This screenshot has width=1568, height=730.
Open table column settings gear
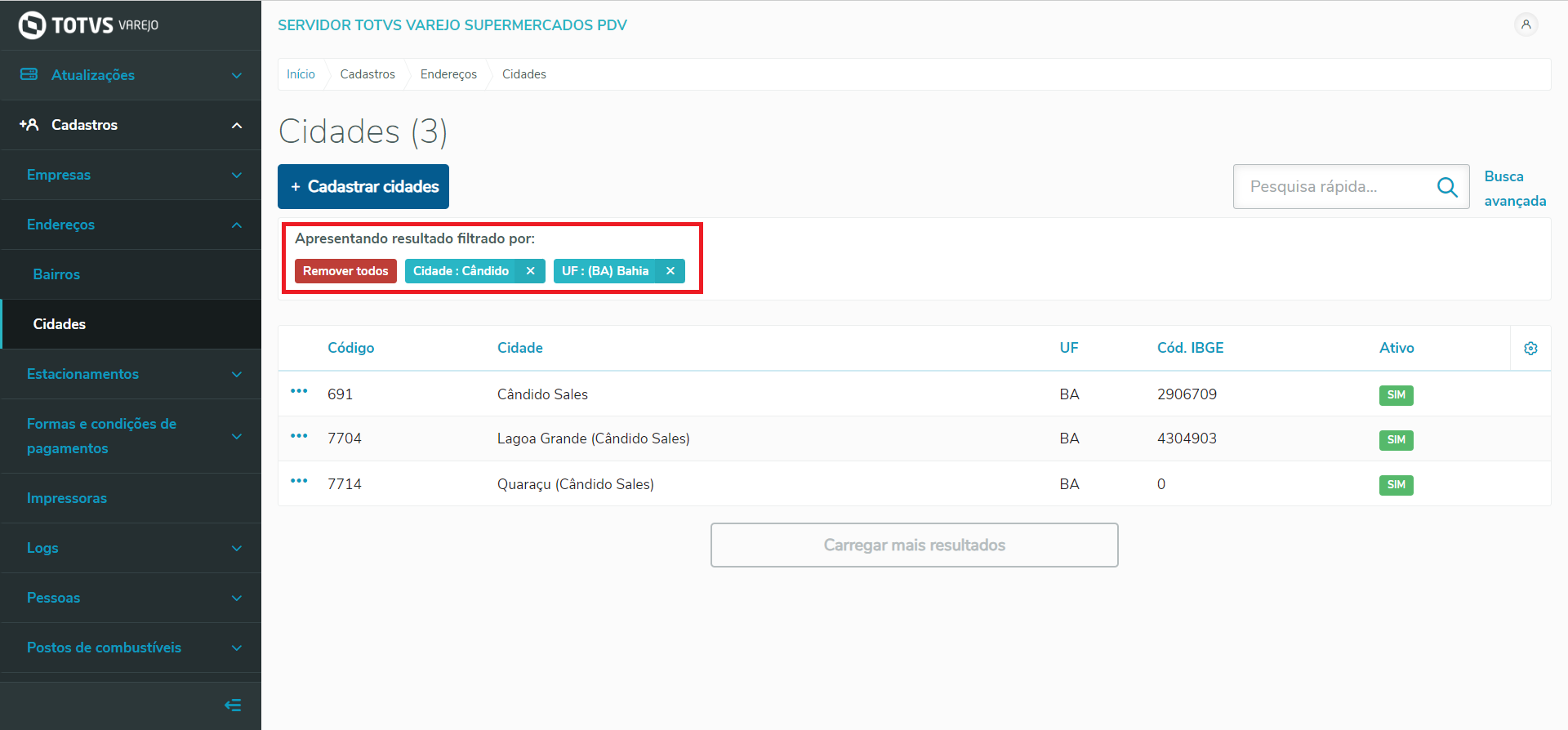point(1530,349)
